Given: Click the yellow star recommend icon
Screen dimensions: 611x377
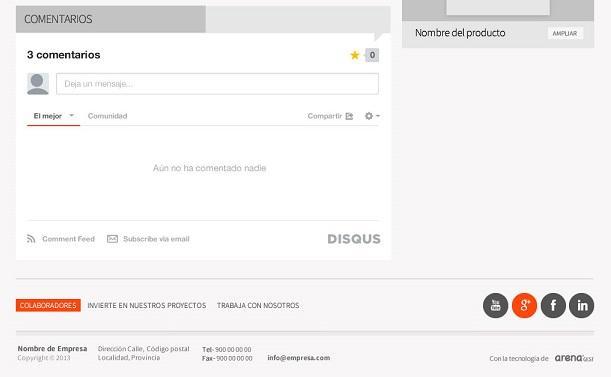Looking at the screenshot, I should 355,55.
